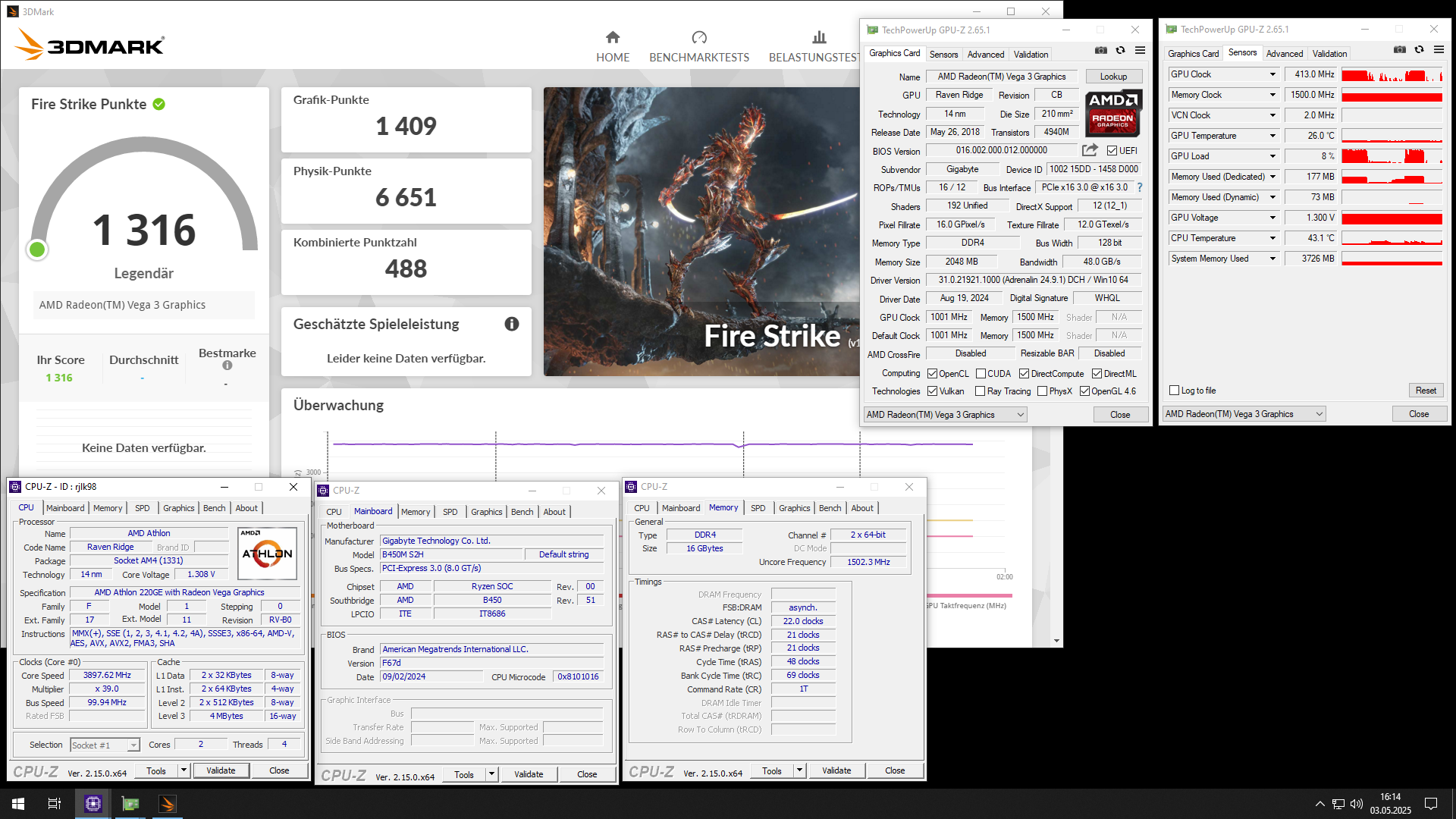The image size is (1456, 819).
Task: Open hamburger menu in right GPU-Z window
Action: tap(1439, 49)
